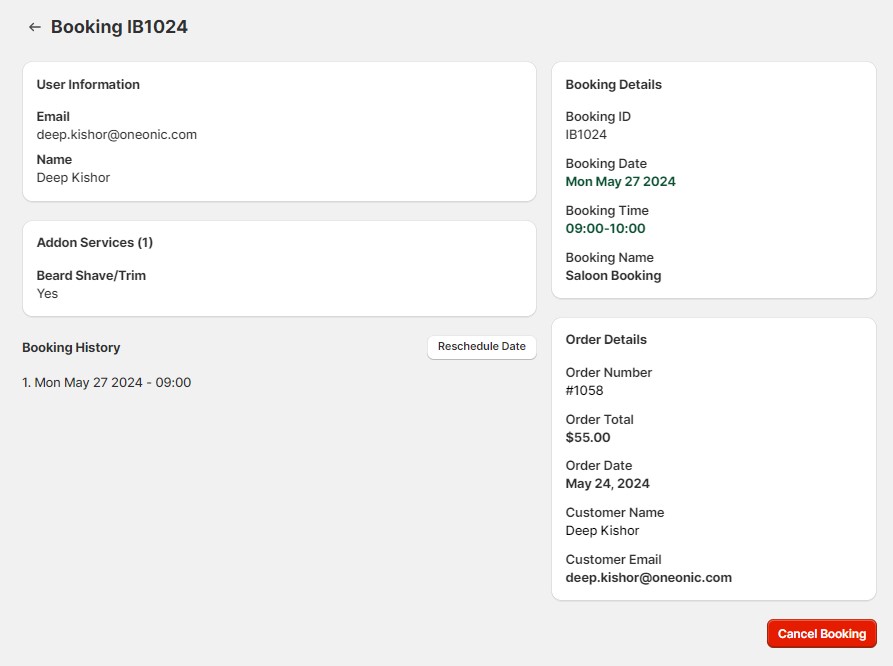Viewport: 893px width, 666px height.
Task: Click the first Booking History entry
Action: click(x=107, y=383)
